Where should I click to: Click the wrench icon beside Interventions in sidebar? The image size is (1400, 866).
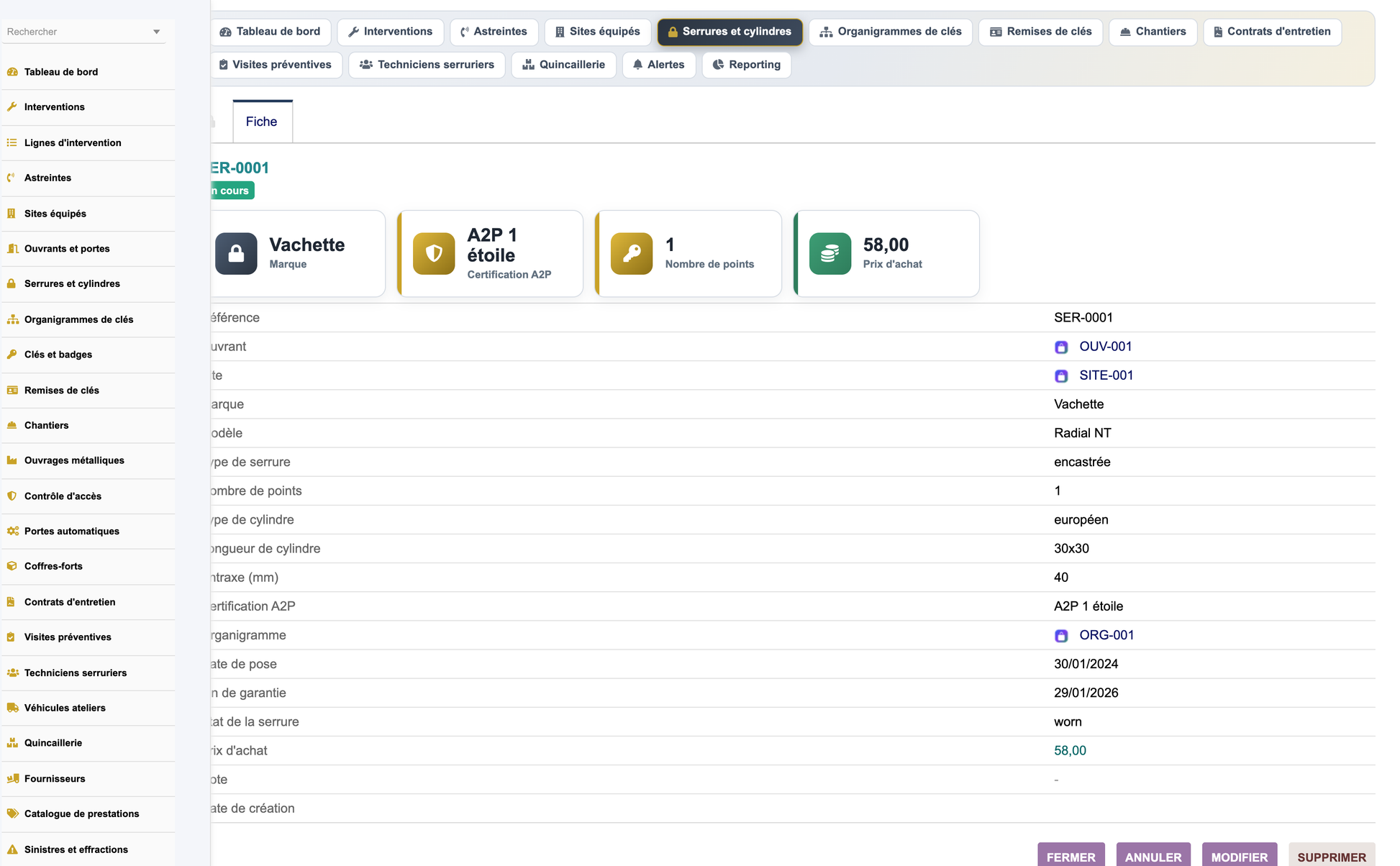click(x=12, y=107)
